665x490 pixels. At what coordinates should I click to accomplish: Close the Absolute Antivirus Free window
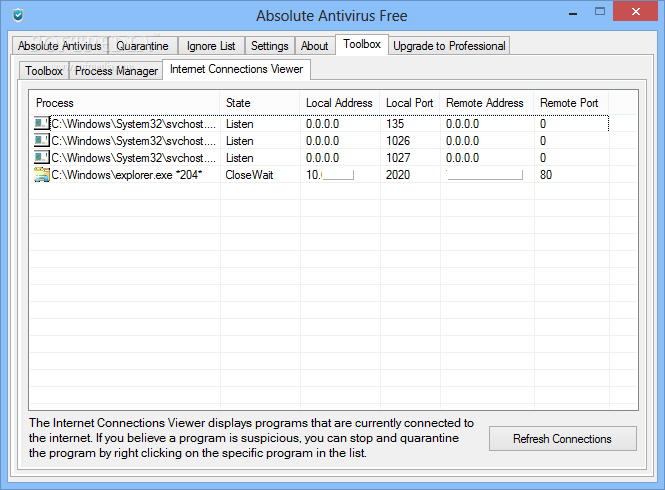pyautogui.click(x=635, y=11)
